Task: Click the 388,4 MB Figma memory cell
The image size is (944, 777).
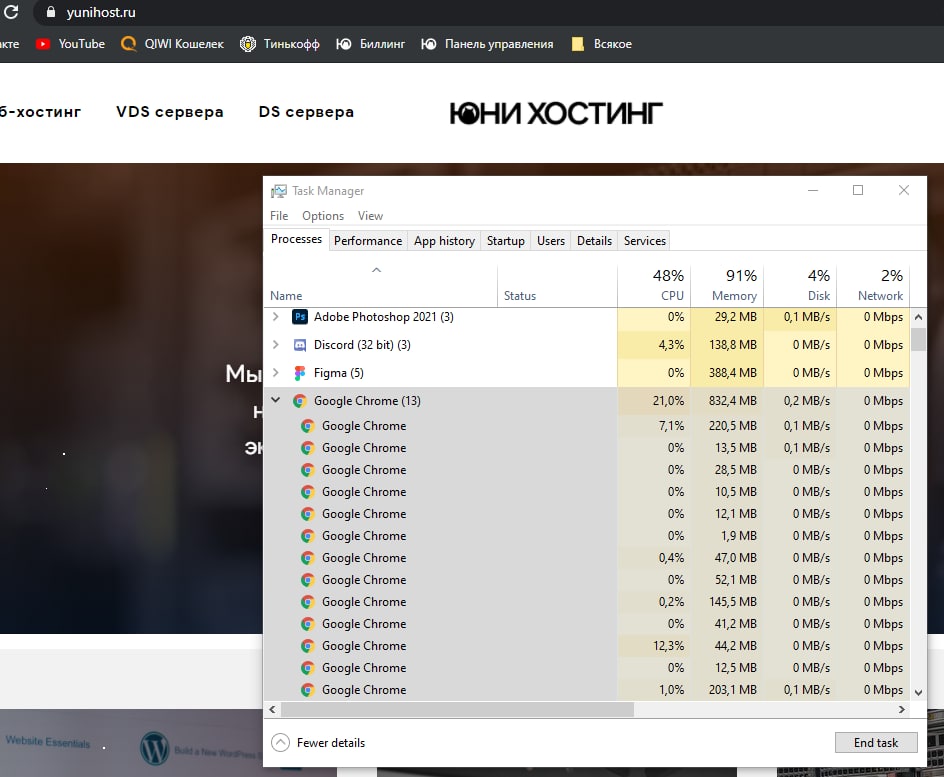Action: click(727, 373)
